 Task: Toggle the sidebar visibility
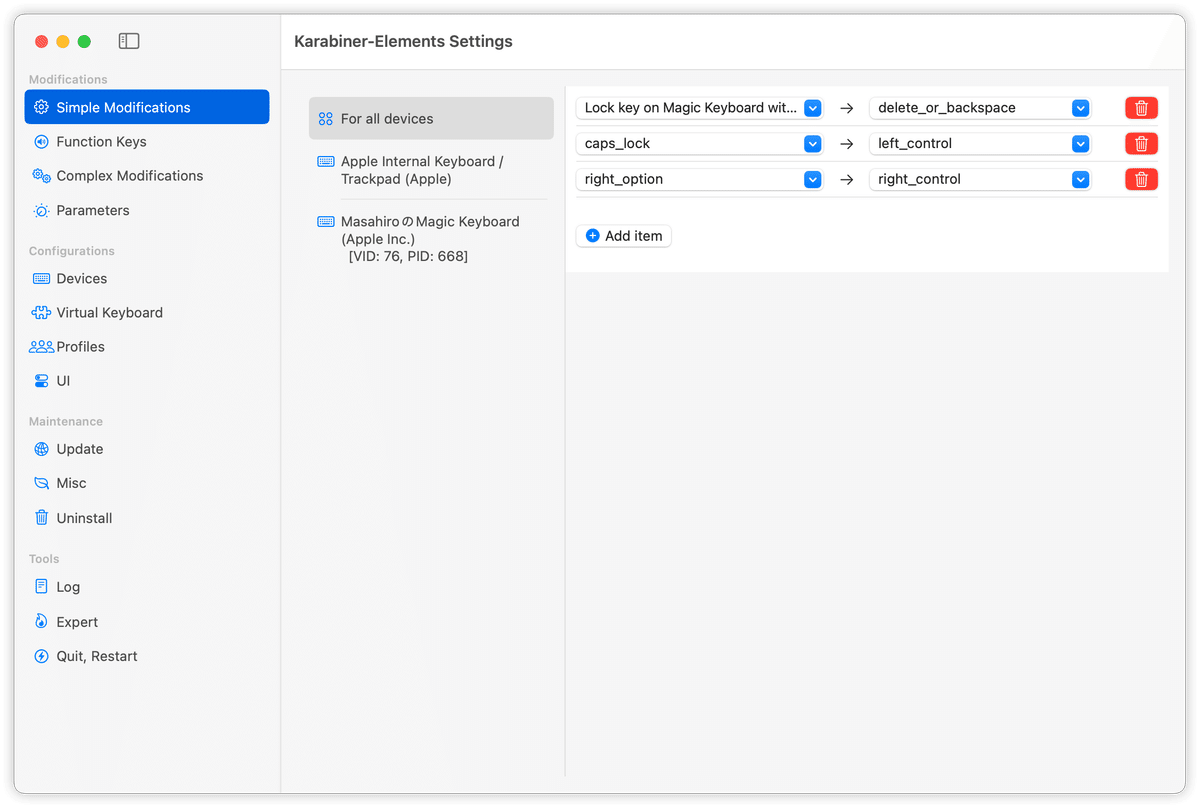(129, 41)
